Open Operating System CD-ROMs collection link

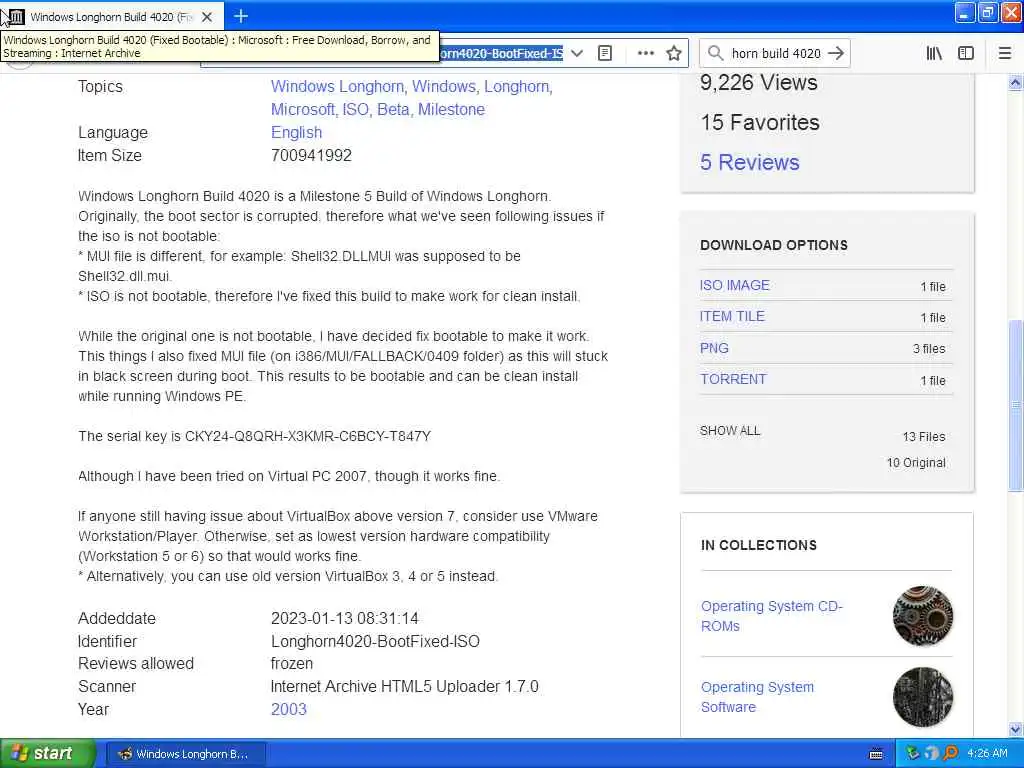[772, 616]
